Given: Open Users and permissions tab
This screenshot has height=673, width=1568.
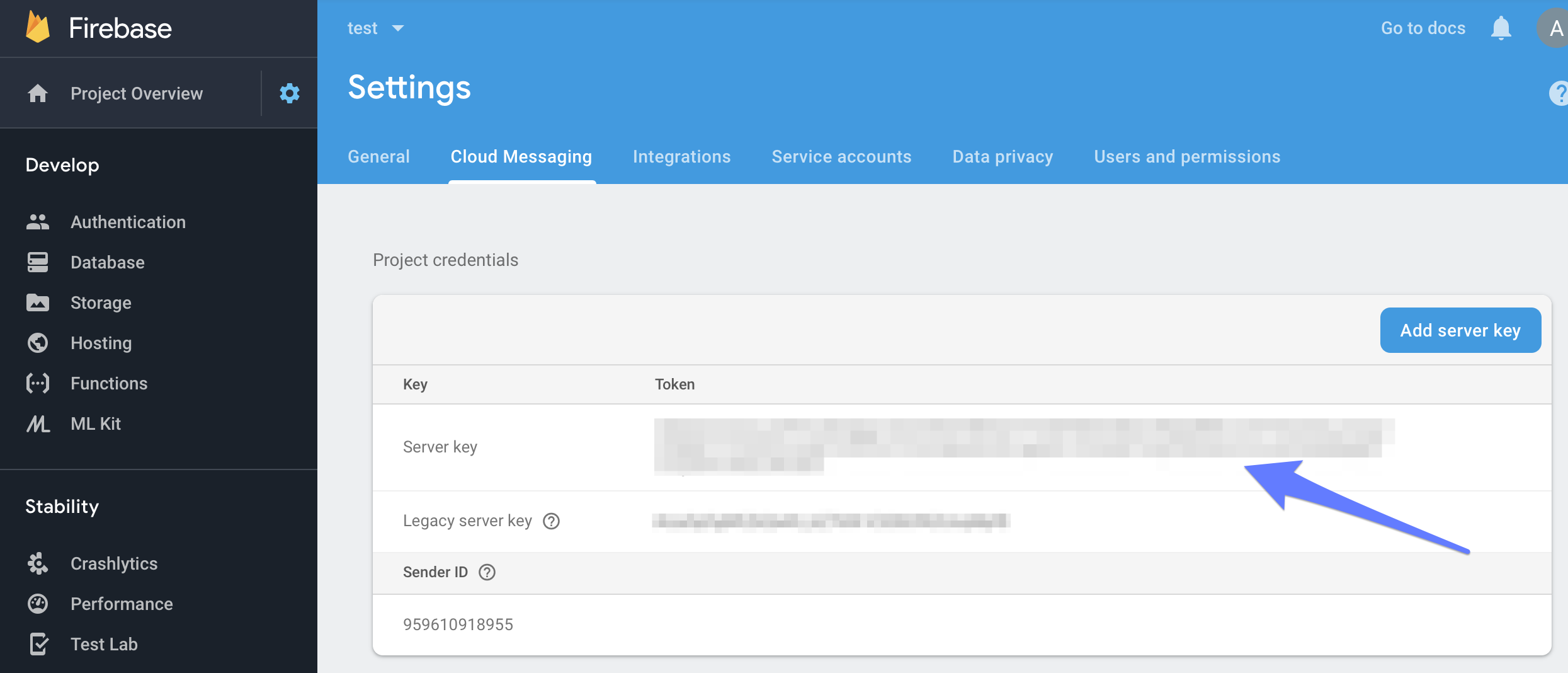Looking at the screenshot, I should click(1187, 156).
